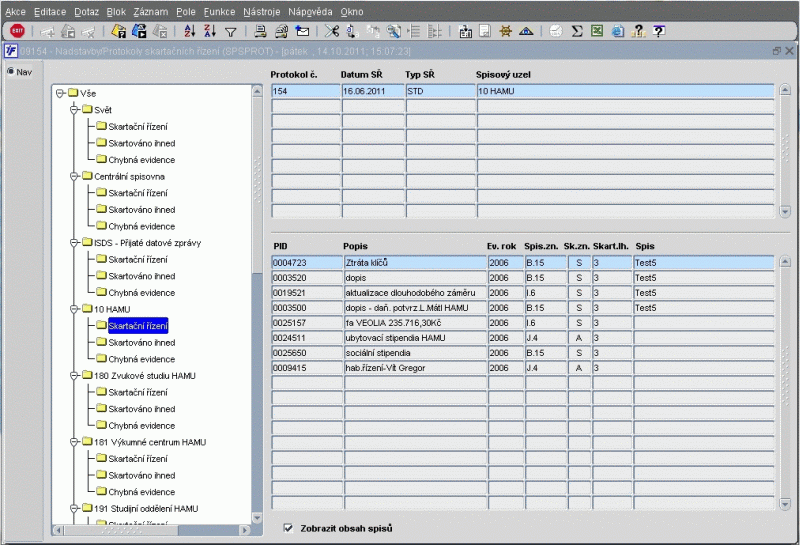Select Skartační řízení under Centrální spisovna

tap(138, 193)
